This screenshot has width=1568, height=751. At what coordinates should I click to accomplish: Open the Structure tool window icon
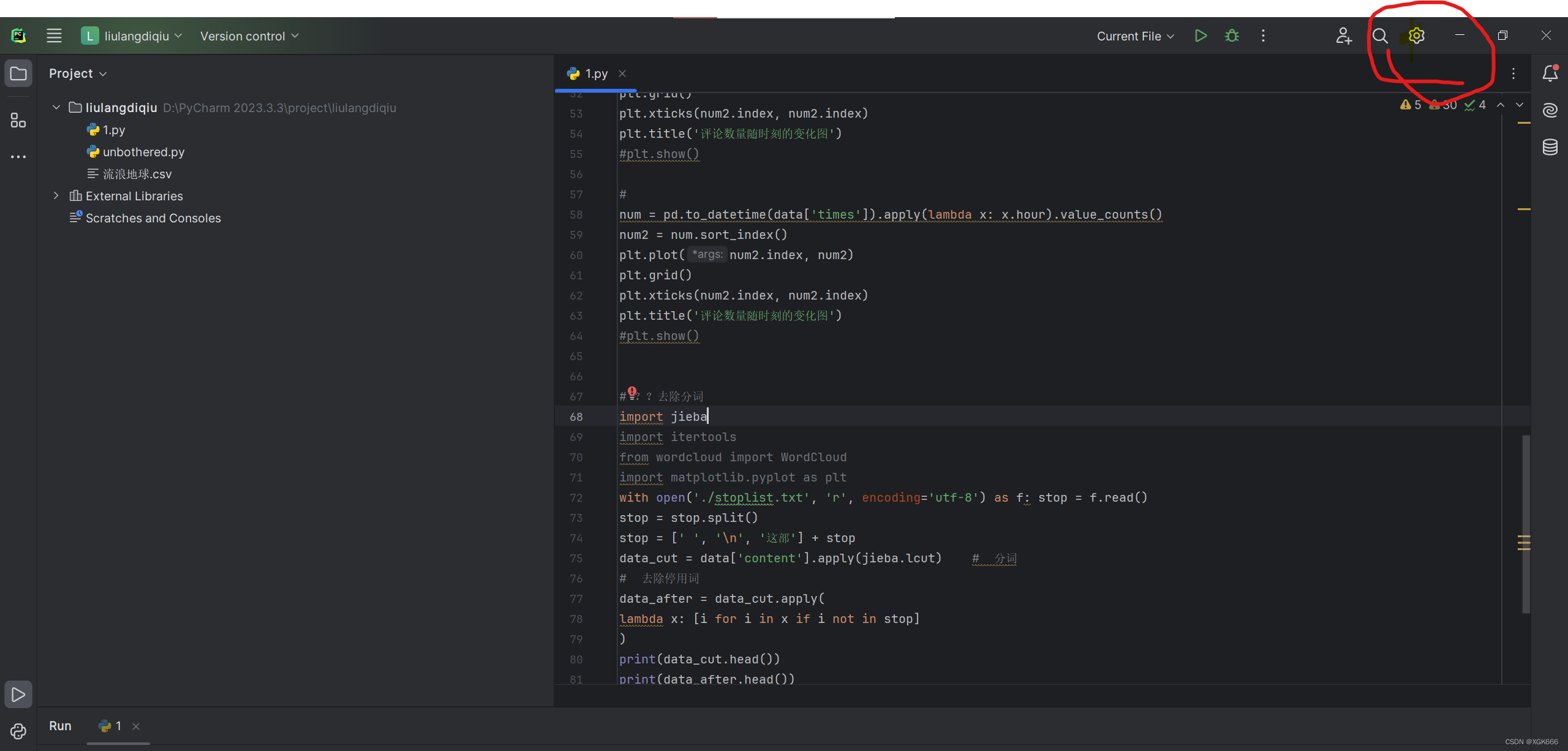click(18, 120)
